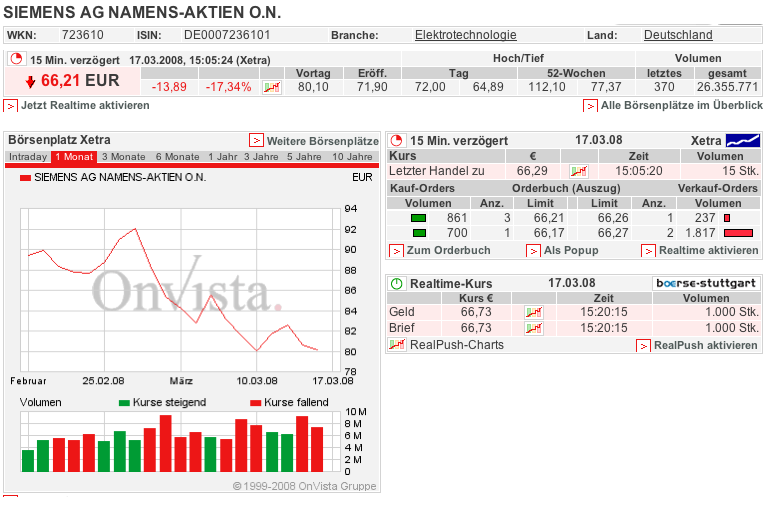Click red volume bar for 1.817 sell order
The width and height of the screenshot is (768, 506).
tap(738, 233)
